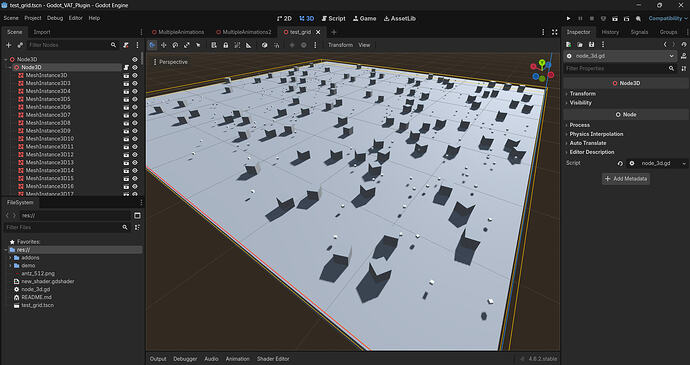Hide the MeshInstance3D5 node
The image size is (690, 365).
(x=135, y=99)
